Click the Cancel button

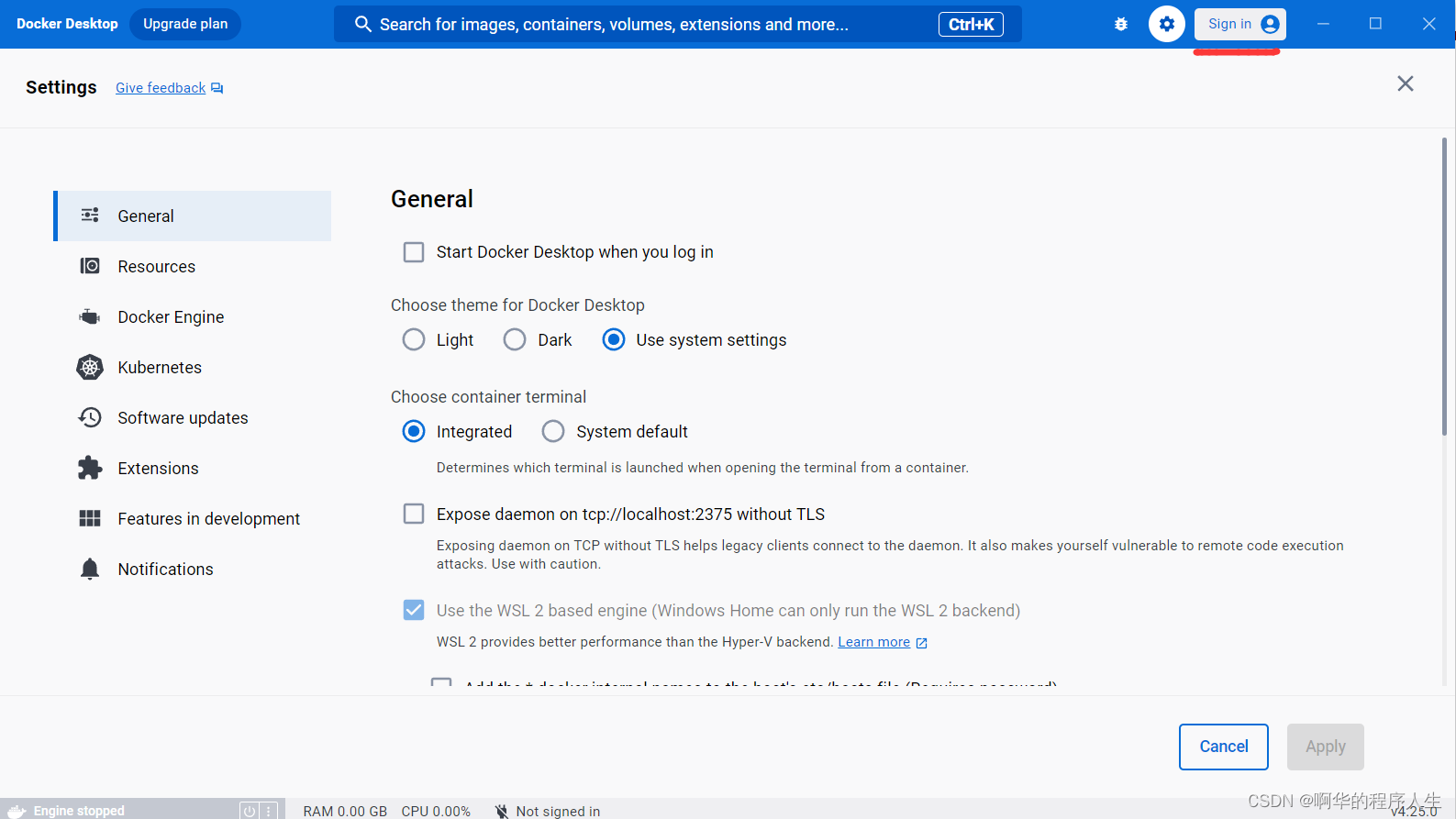point(1224,747)
